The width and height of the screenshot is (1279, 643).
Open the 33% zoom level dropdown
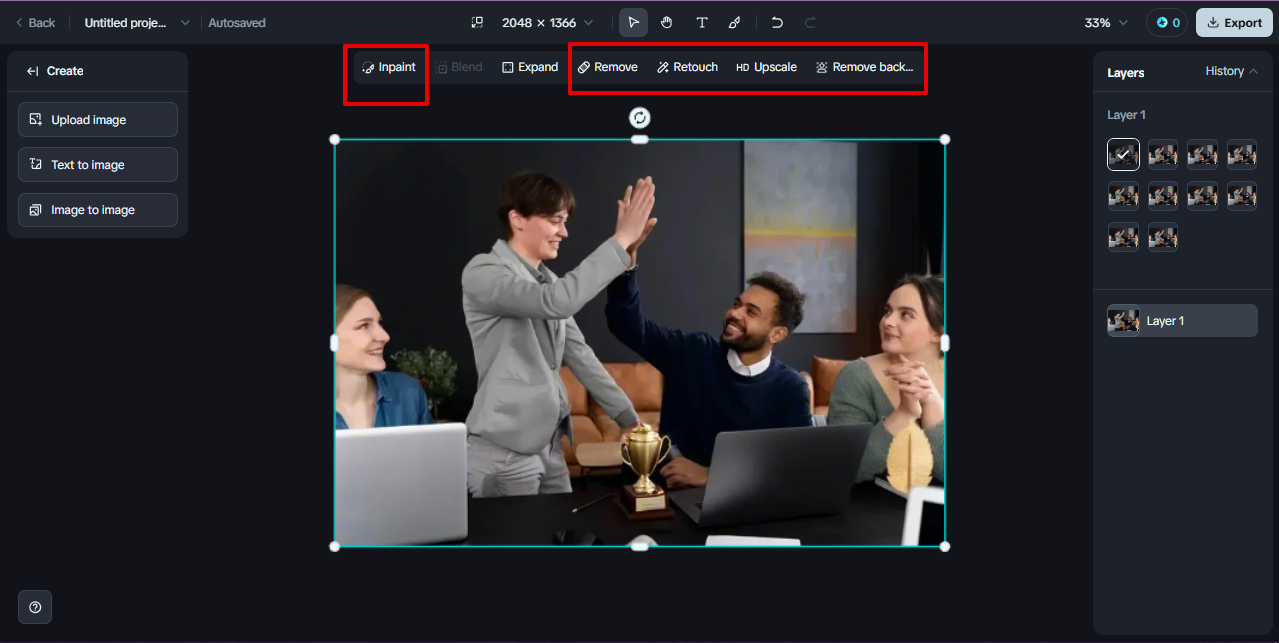coord(1106,22)
